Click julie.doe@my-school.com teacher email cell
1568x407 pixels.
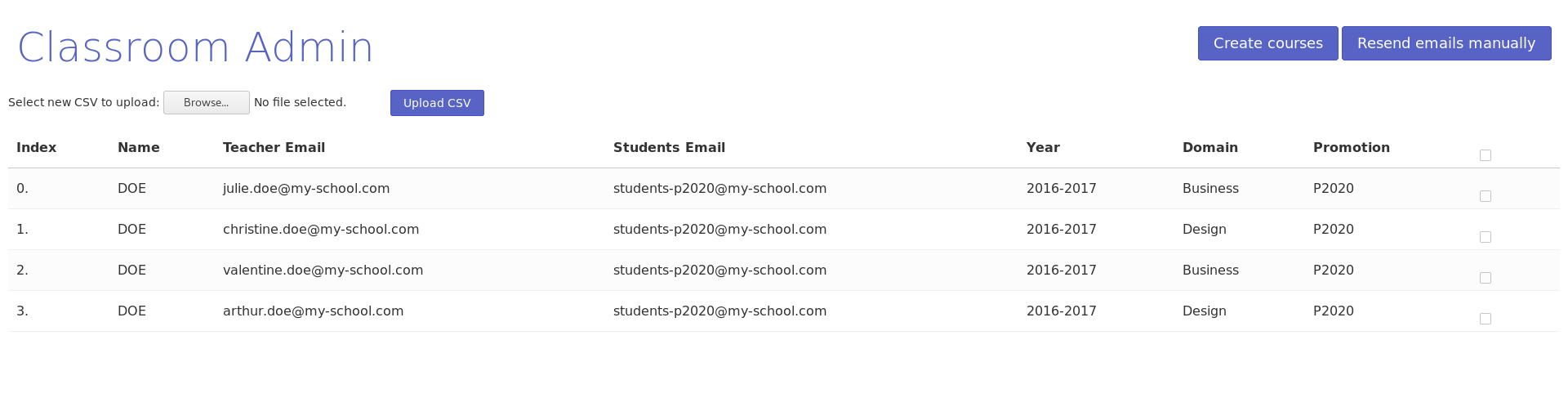point(306,189)
